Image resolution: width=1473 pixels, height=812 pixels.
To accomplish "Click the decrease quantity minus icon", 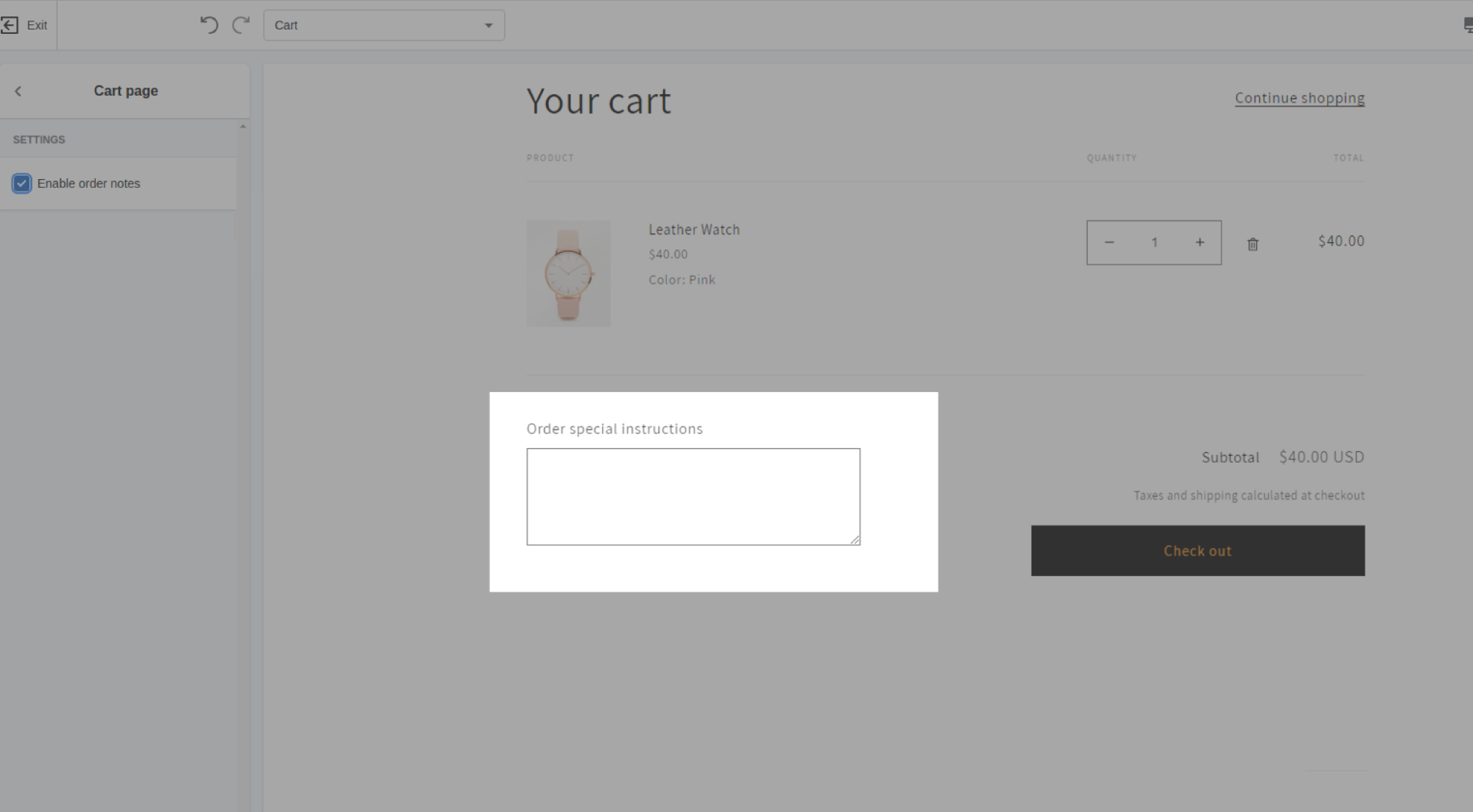I will pyautogui.click(x=1109, y=242).
